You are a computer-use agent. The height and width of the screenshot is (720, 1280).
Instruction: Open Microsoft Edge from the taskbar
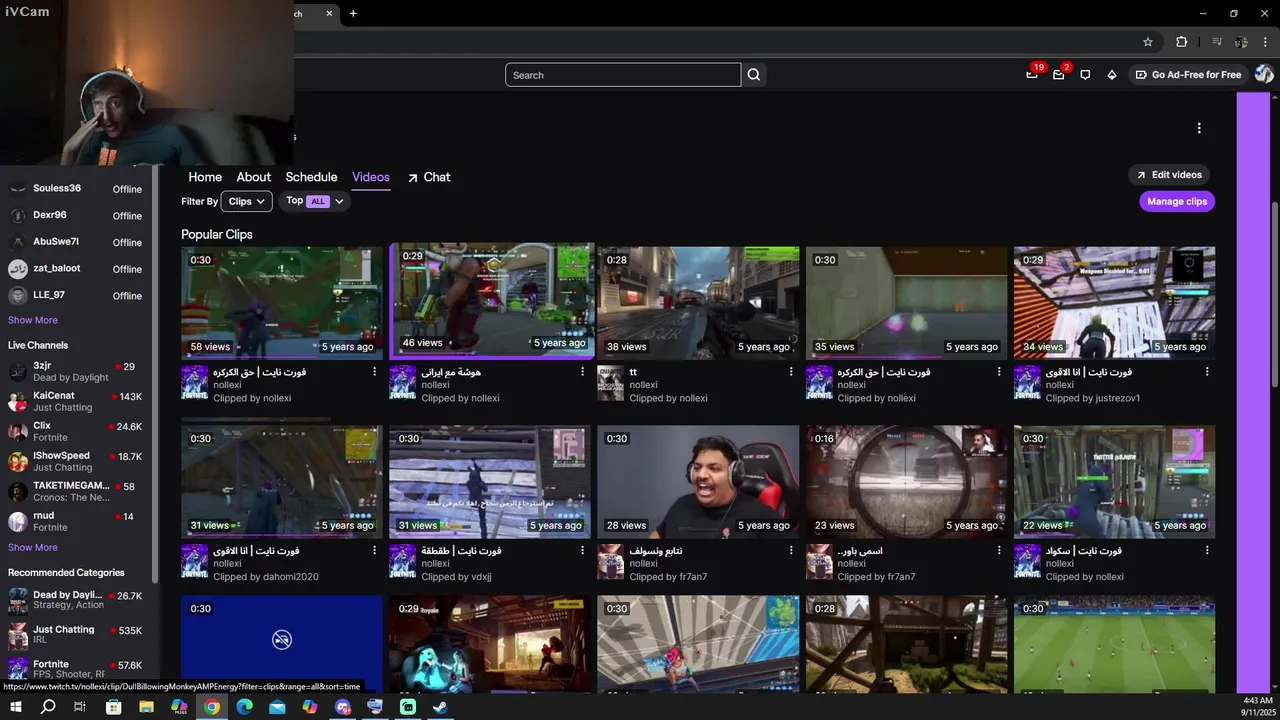click(245, 707)
